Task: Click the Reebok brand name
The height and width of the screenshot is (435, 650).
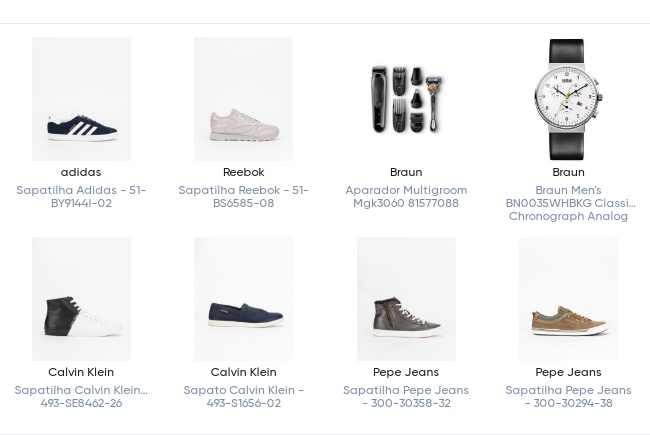Action: pos(243,172)
